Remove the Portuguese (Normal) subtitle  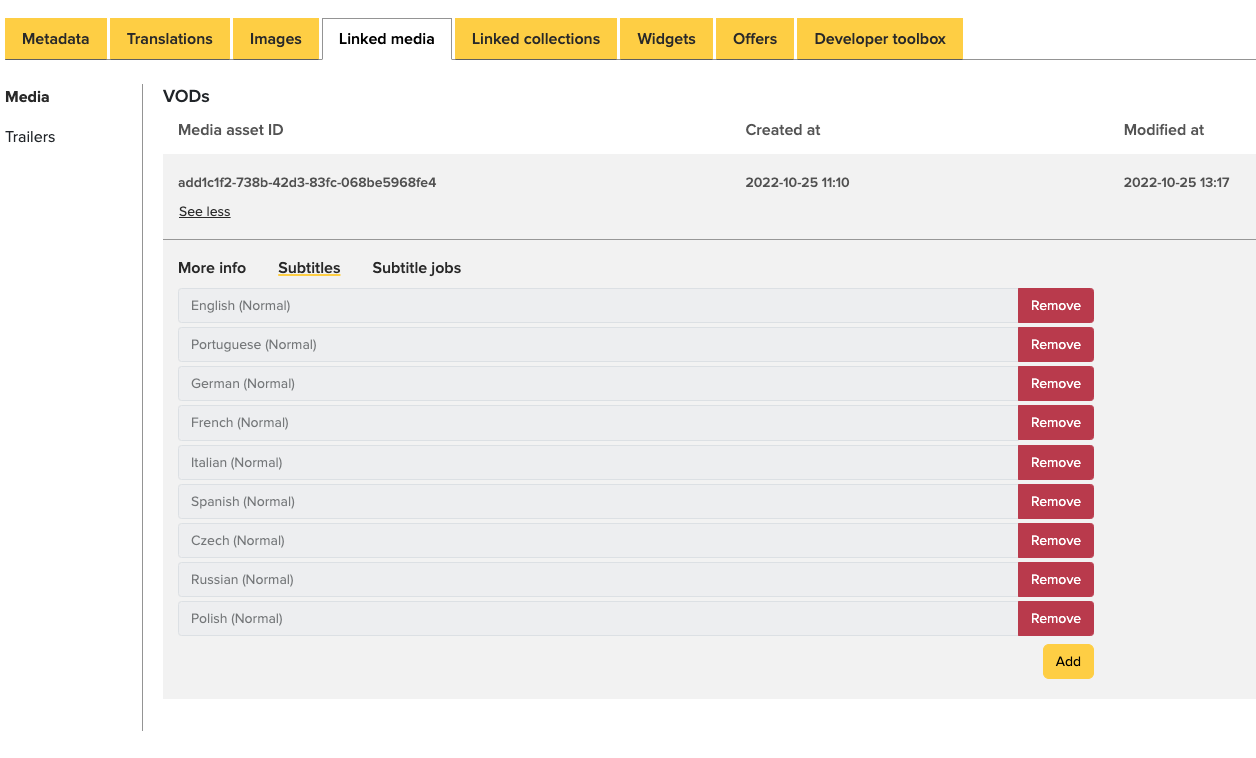[1056, 345]
